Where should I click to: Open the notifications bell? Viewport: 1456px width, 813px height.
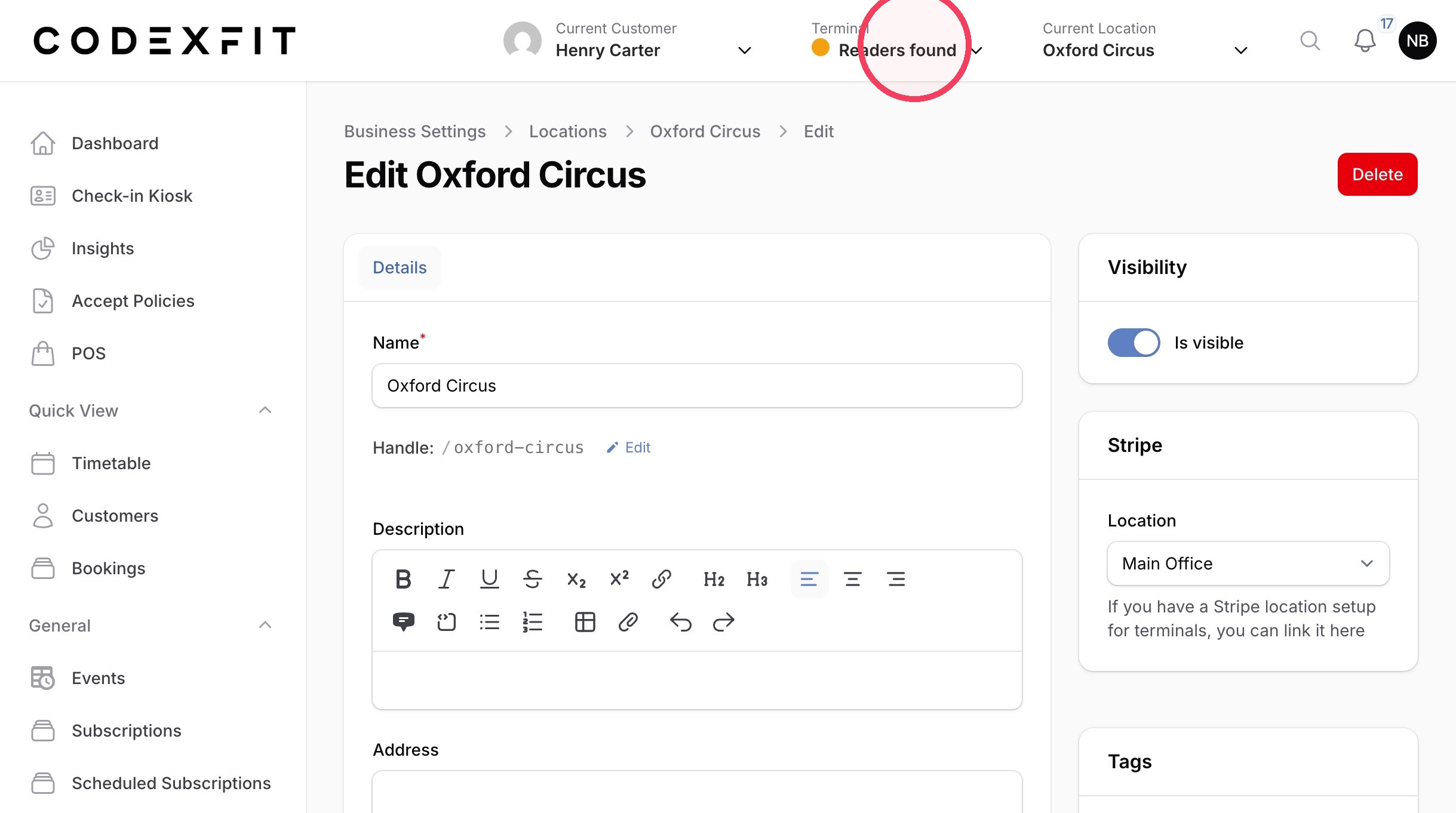[x=1365, y=41]
